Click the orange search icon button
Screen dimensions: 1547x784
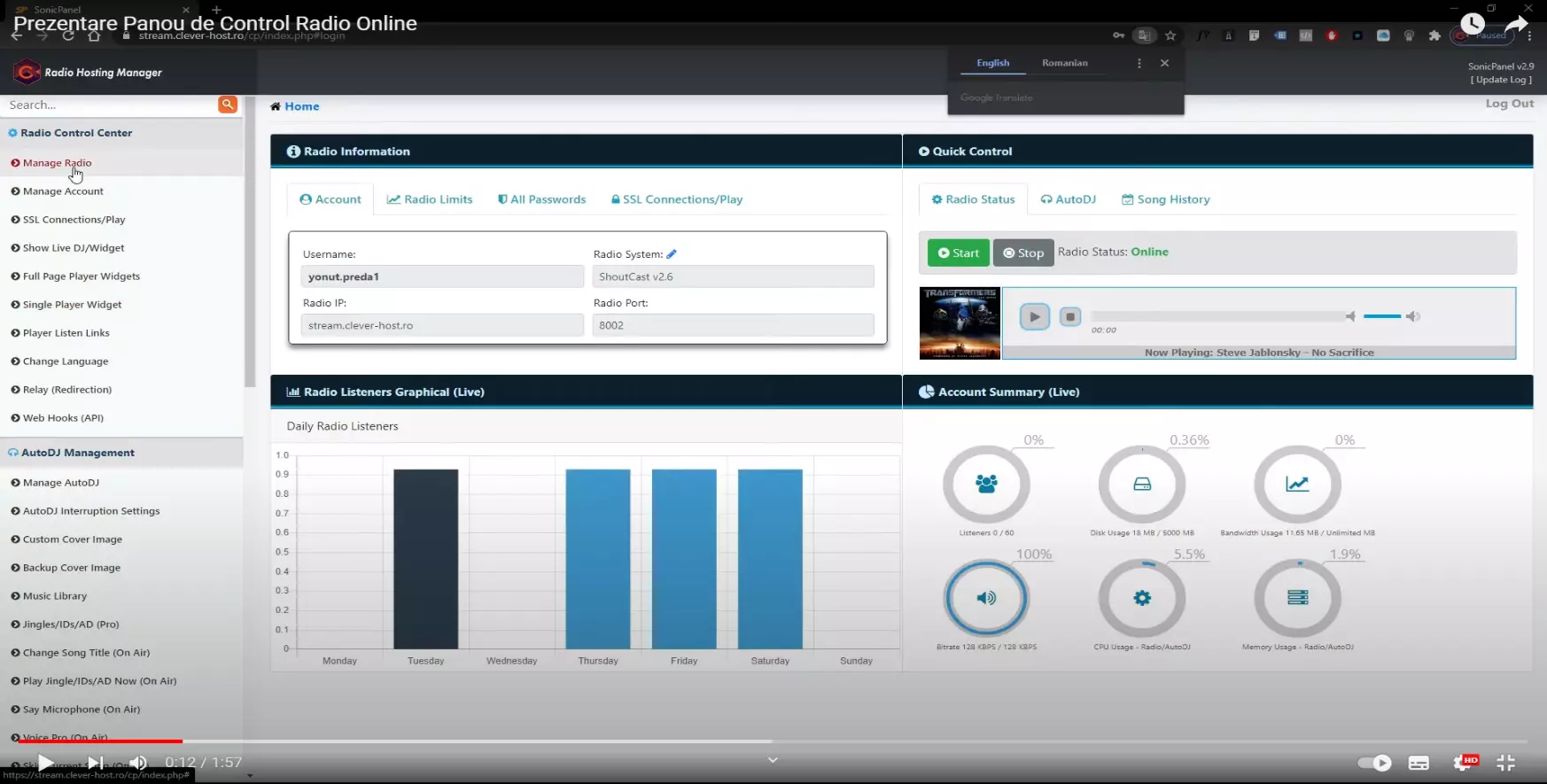[228, 105]
